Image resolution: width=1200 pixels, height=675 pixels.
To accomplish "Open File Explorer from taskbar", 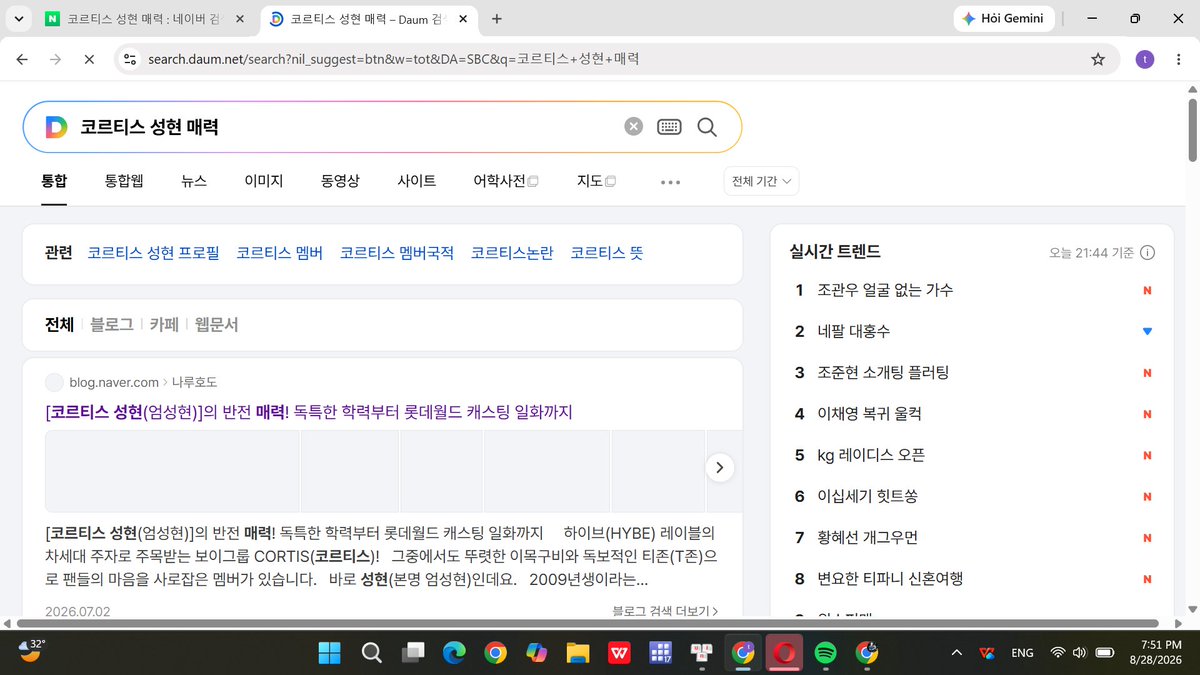I will coord(578,653).
